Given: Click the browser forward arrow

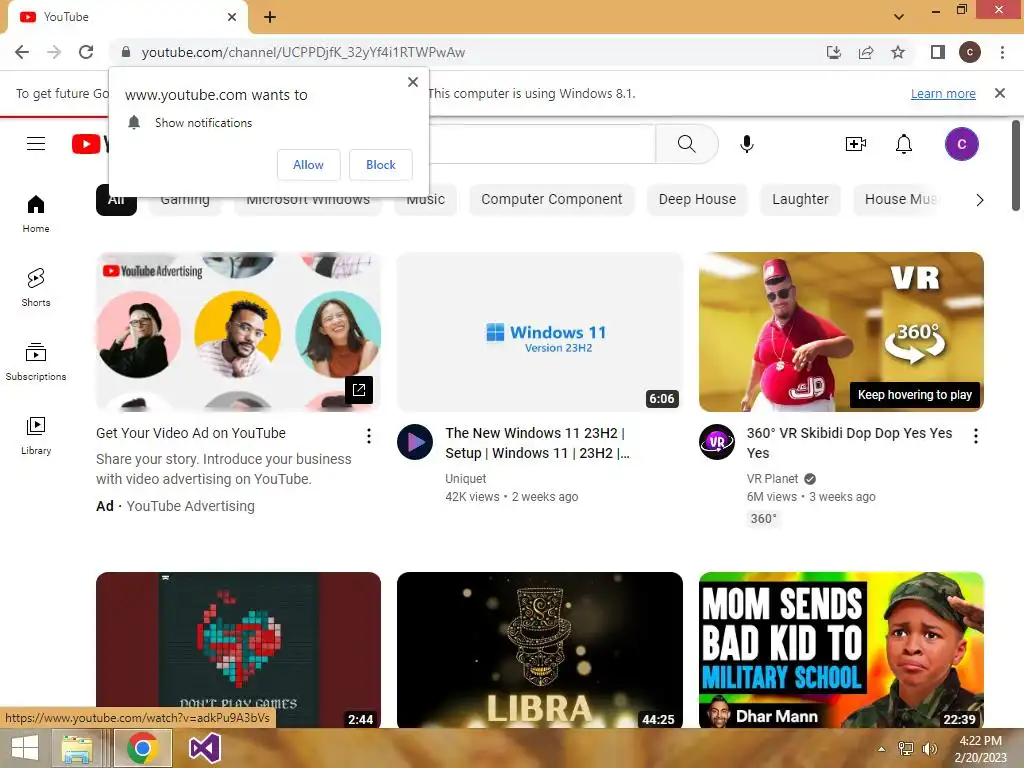Looking at the screenshot, I should tap(54, 52).
